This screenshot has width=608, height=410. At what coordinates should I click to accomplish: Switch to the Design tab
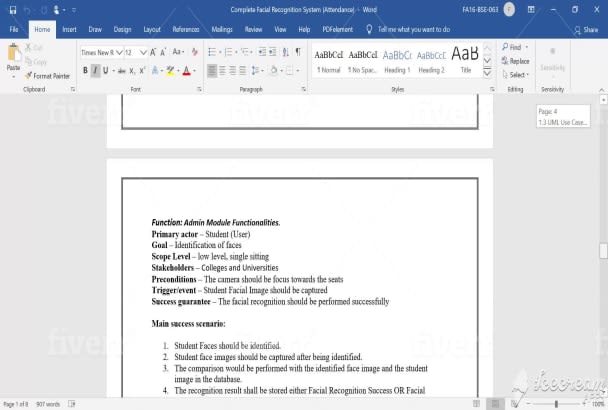123,29
